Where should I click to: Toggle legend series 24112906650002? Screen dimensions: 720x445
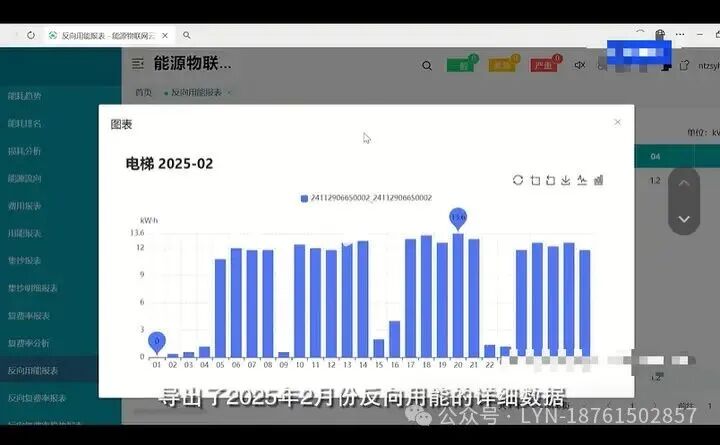366,198
